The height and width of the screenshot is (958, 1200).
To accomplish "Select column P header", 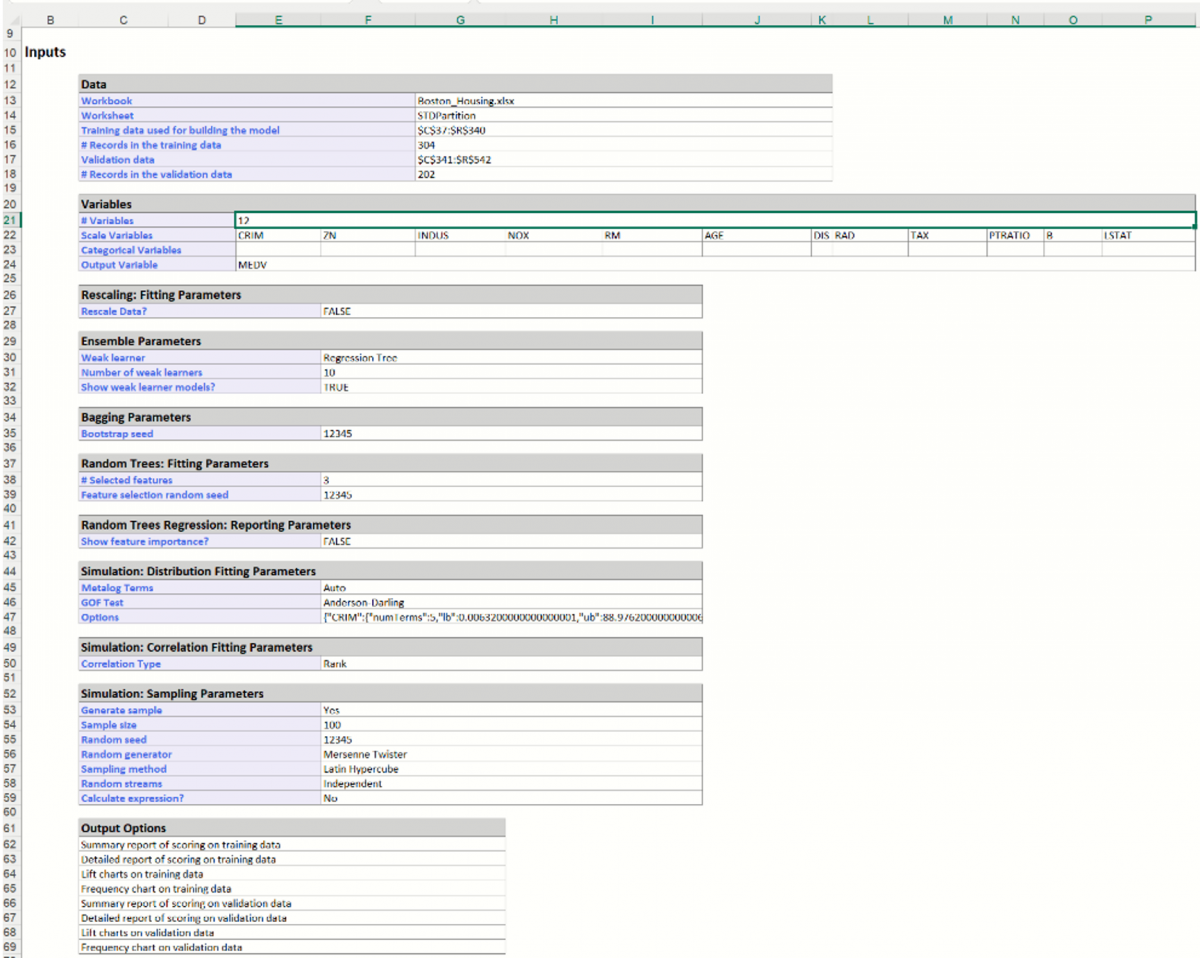I will [1147, 18].
